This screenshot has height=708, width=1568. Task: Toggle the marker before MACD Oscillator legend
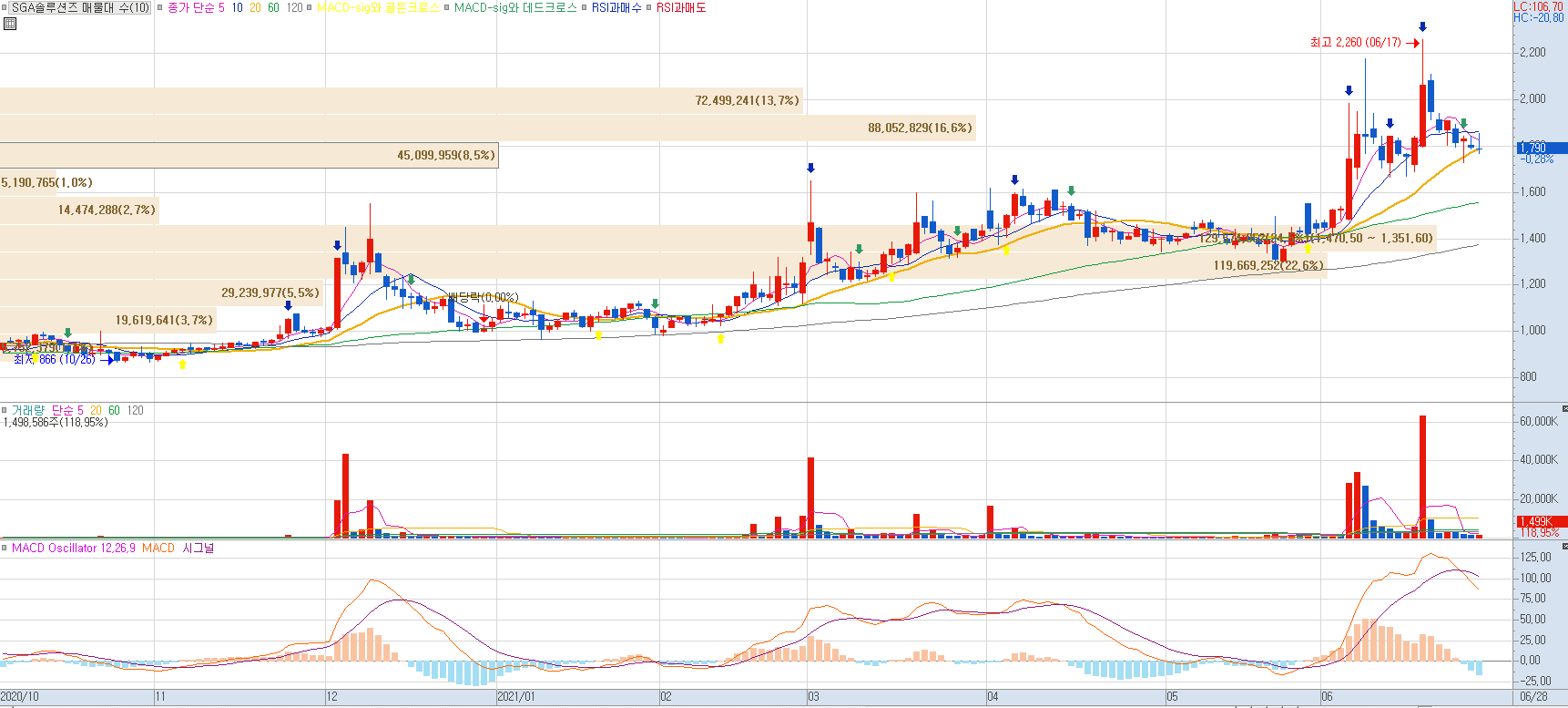point(5,548)
